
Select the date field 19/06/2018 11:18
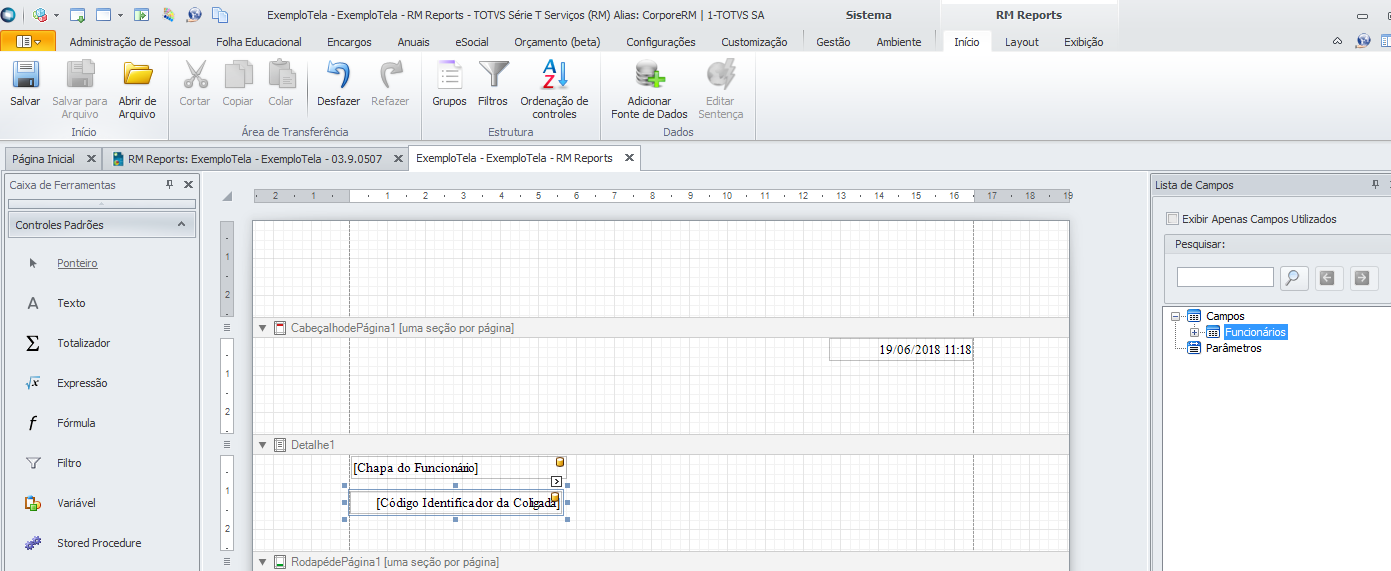pyautogui.click(x=901, y=350)
